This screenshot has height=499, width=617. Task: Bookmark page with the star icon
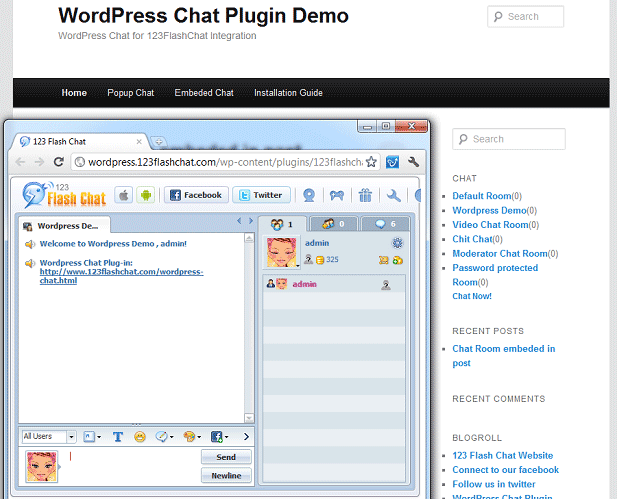pos(371,162)
